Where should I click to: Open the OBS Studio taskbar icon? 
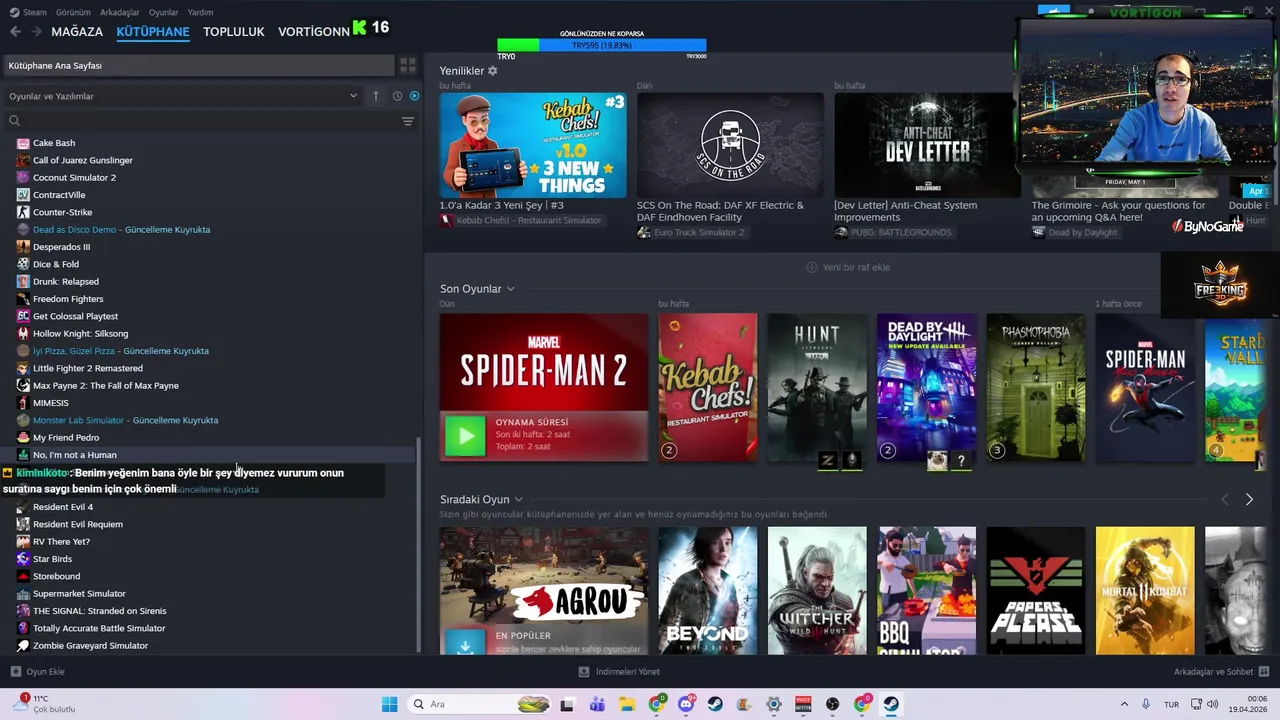pos(833,704)
